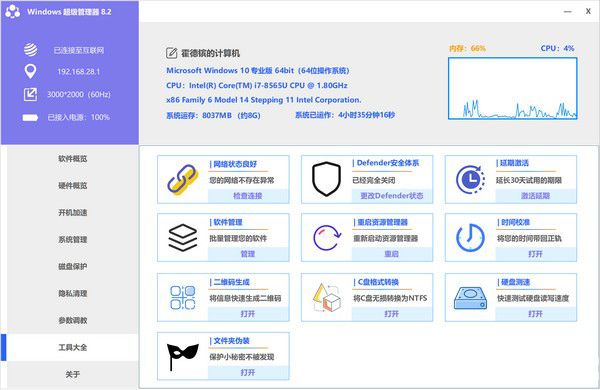The height and width of the screenshot is (390, 600).
Task: Click the masquerade mask folder disguise icon
Action: (x=183, y=356)
